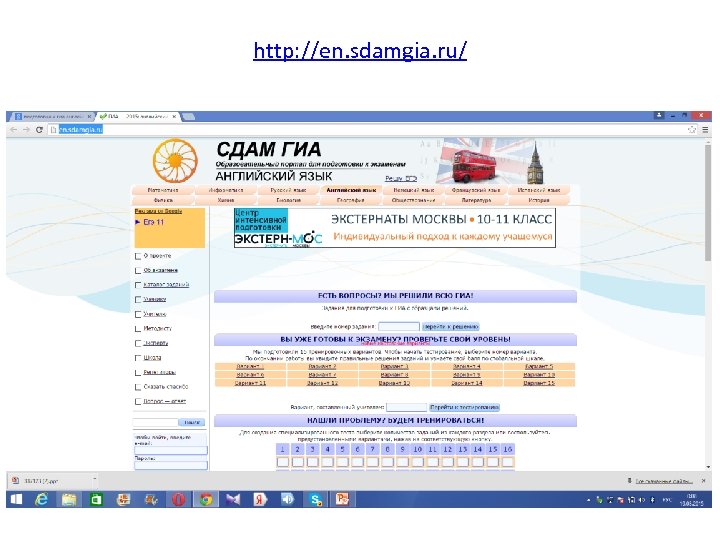Open the Литература subject tab
The width and height of the screenshot is (720, 540).
point(476,201)
